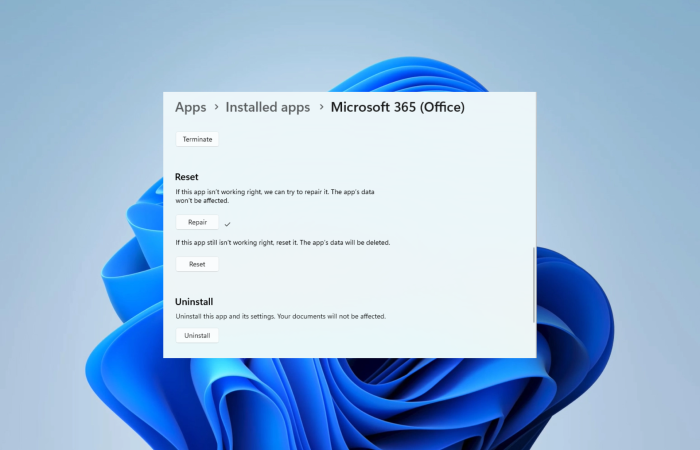700x450 pixels.
Task: Click the Reset button below the data warning
Action: (197, 264)
